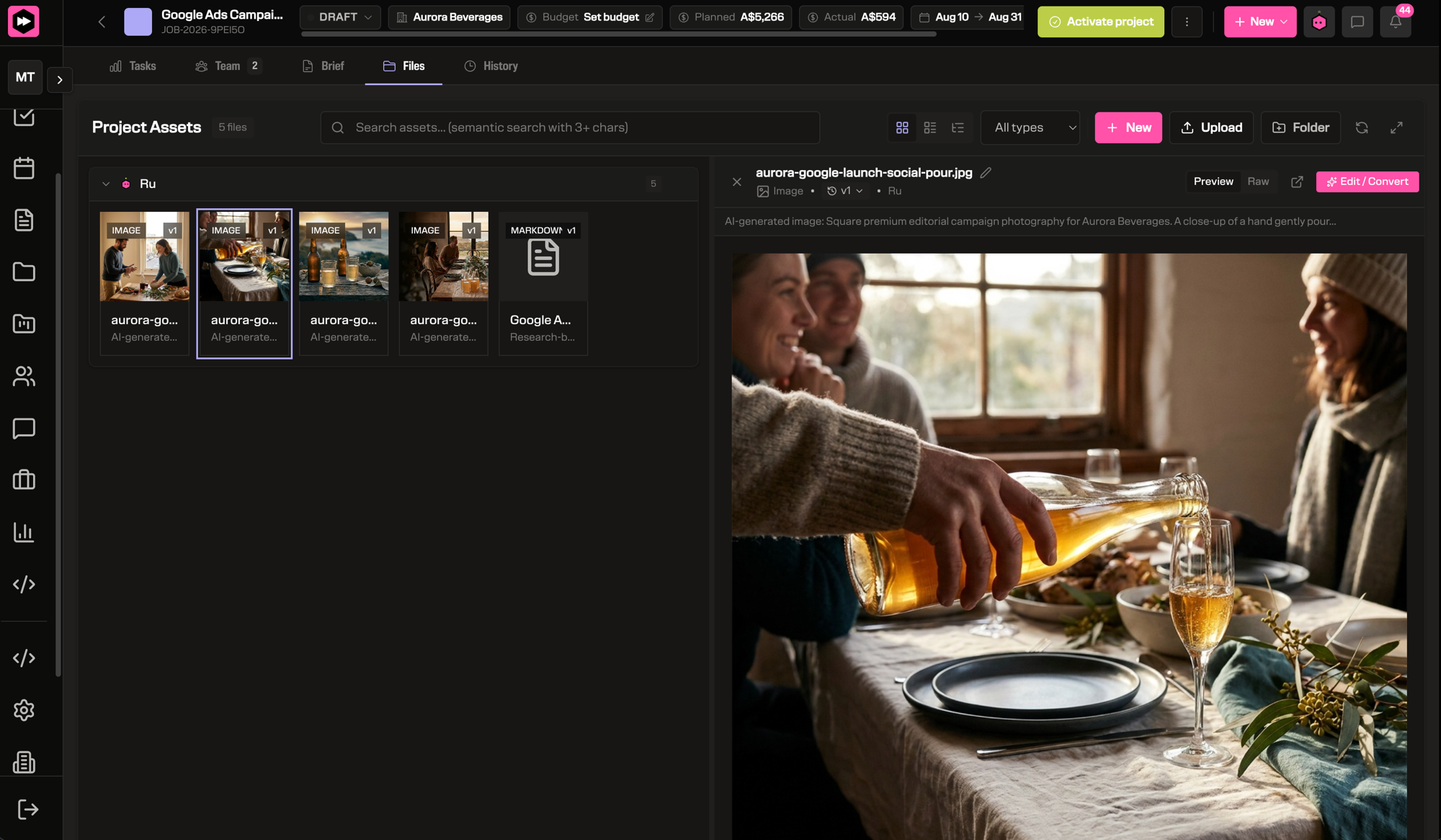Click the Activate project button
Viewport: 1441px width, 840px height.
(x=1101, y=22)
